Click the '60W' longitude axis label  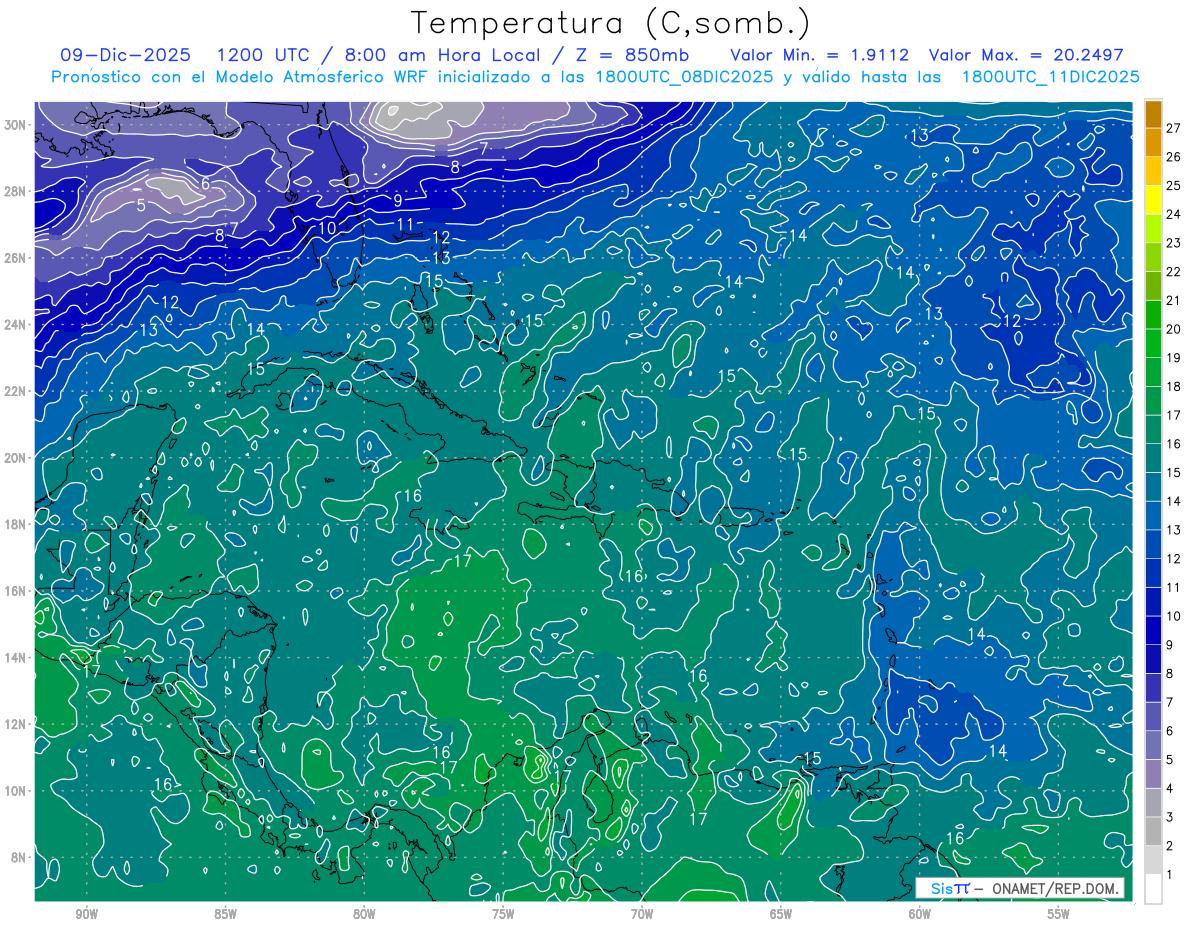coord(920,914)
